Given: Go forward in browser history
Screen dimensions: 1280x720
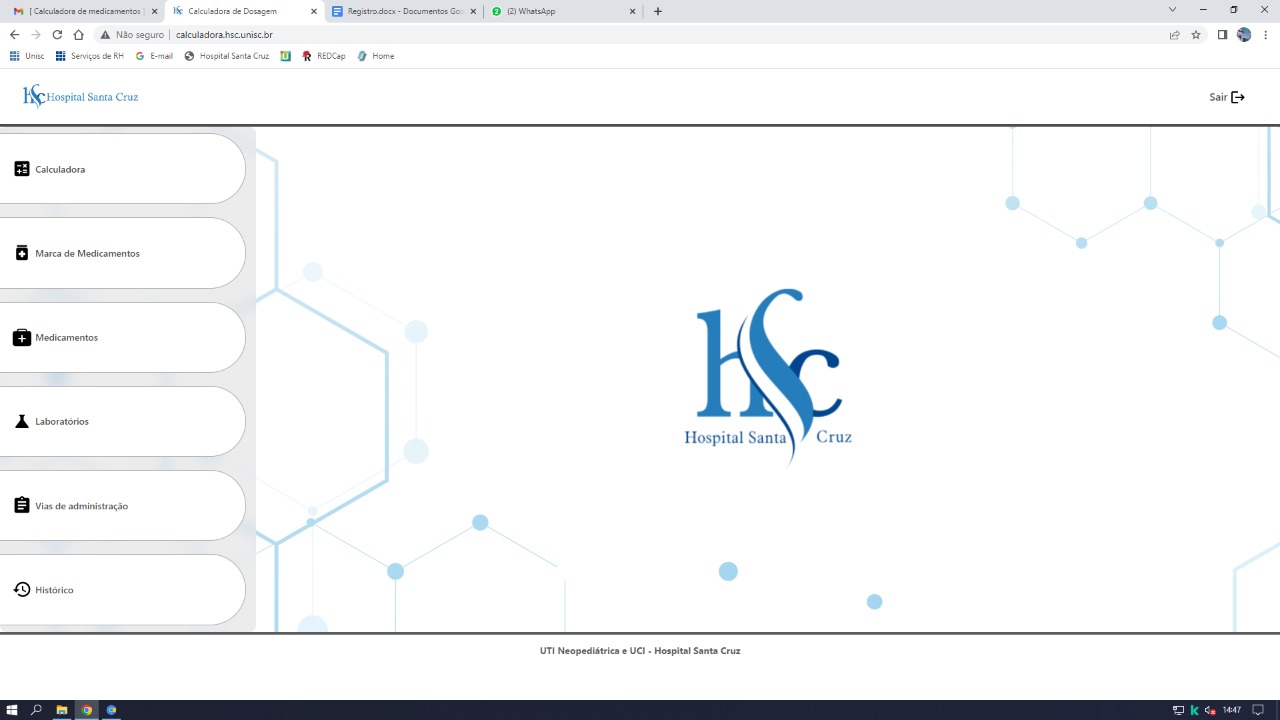Looking at the screenshot, I should (x=36, y=34).
